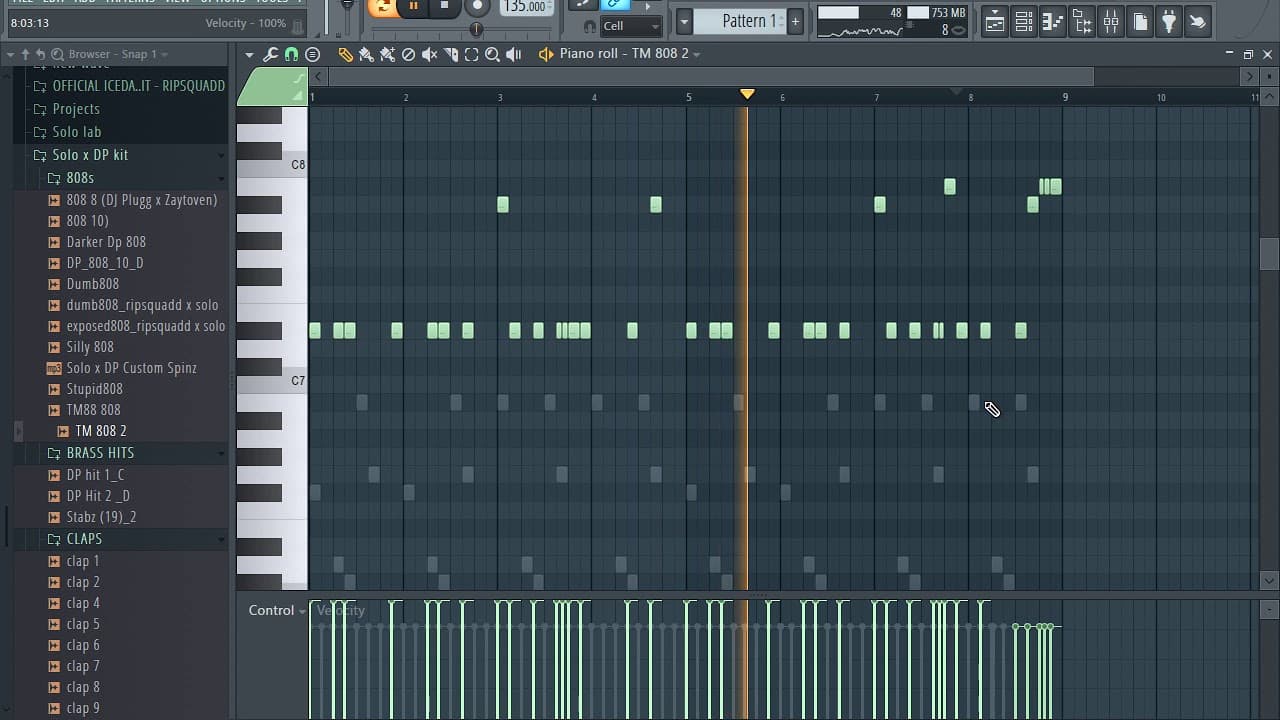Click the C7 piano key
Screen dimensions: 1280x720
(272, 381)
